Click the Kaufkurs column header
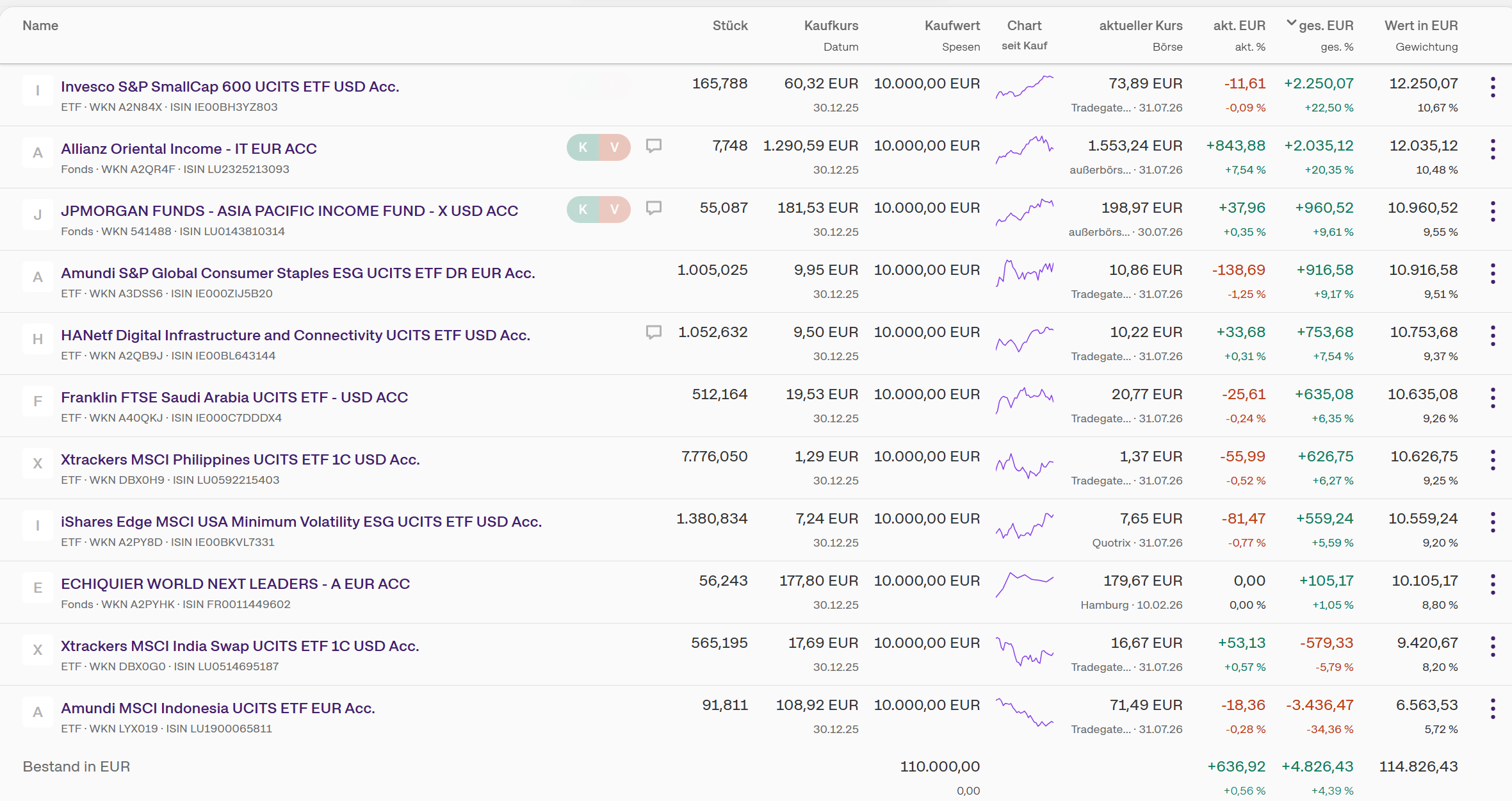Screen dimensions: 1512x801 tap(831, 26)
